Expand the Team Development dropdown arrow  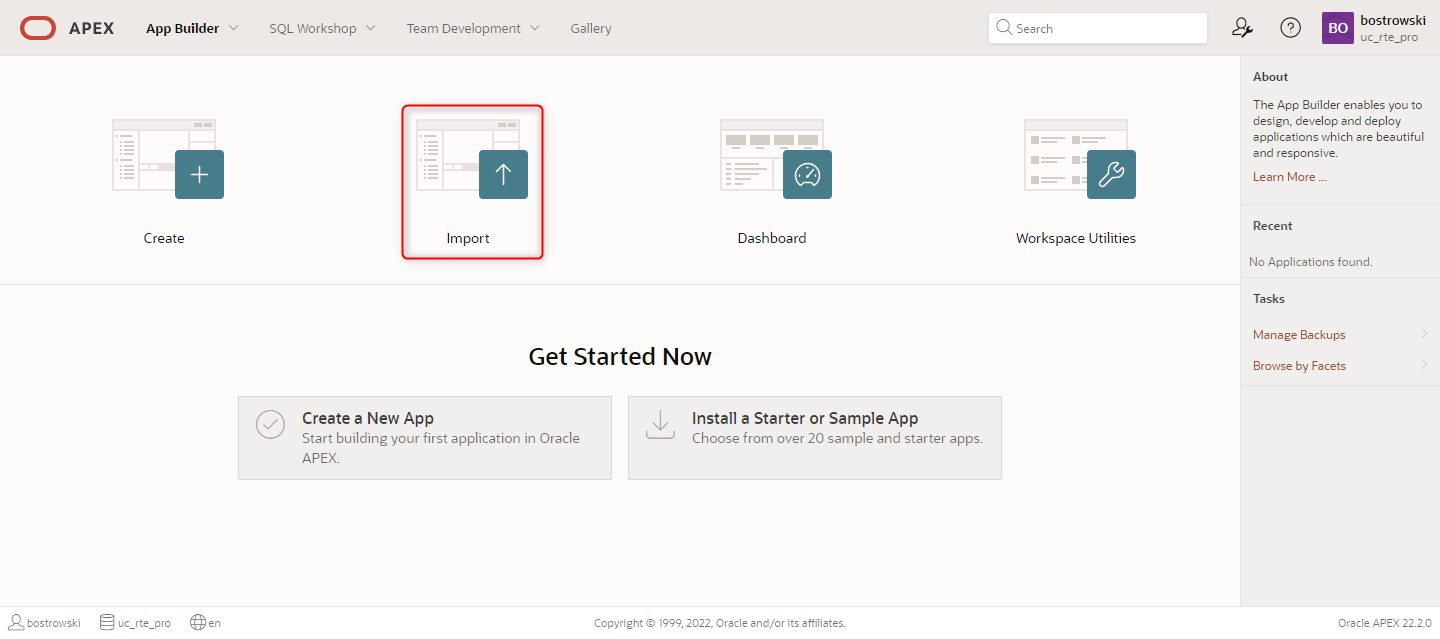[x=535, y=28]
